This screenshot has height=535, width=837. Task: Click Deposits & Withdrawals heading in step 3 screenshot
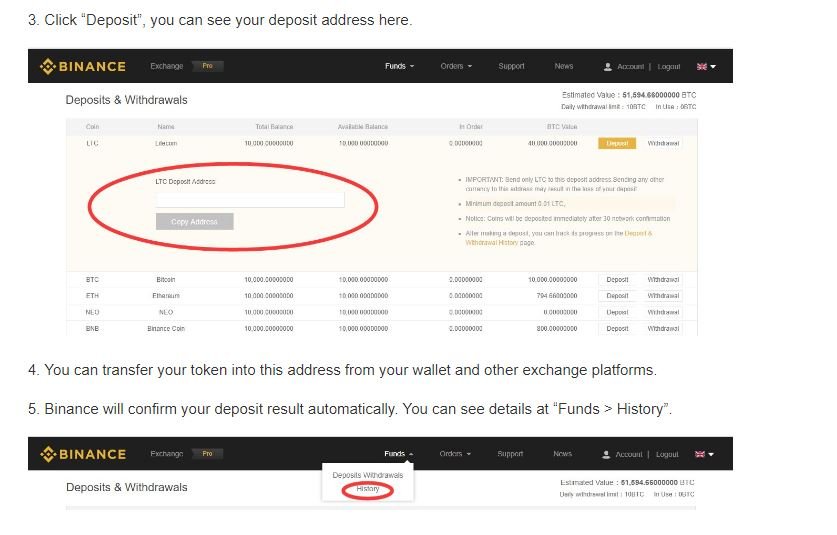(127, 100)
